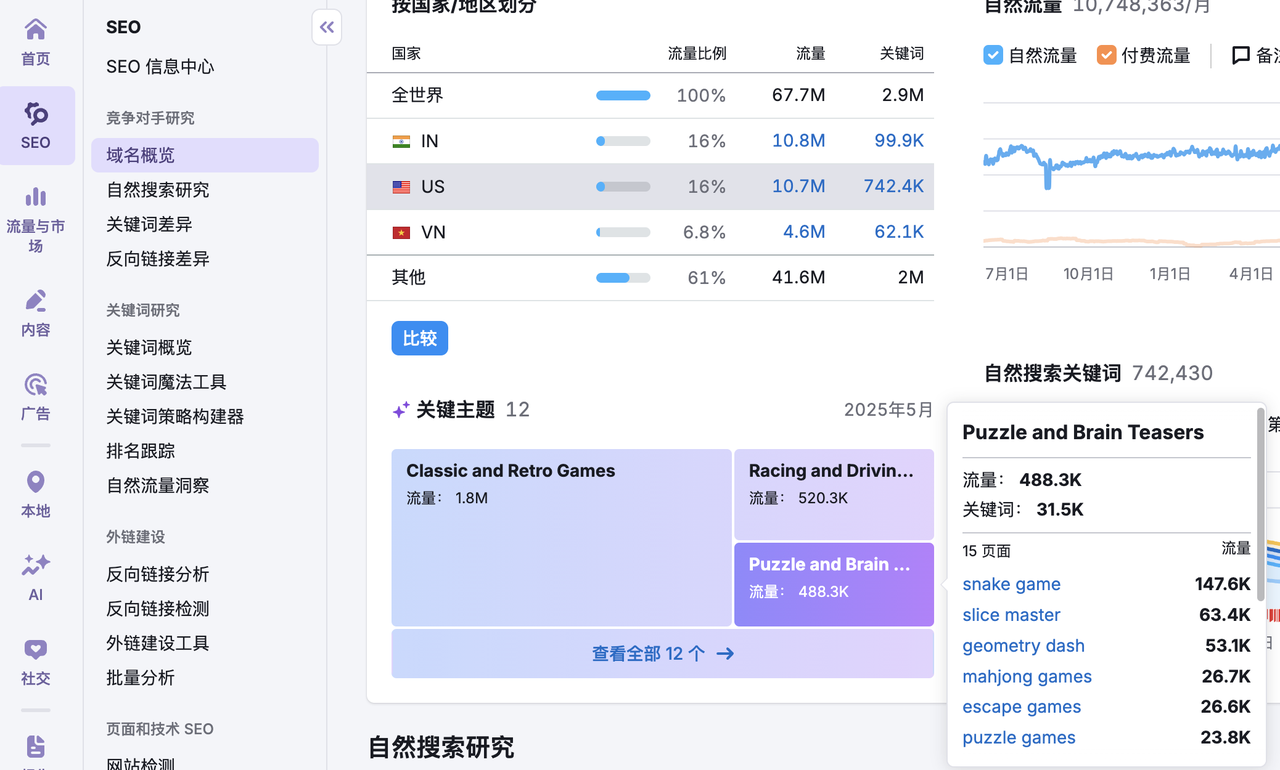Uncheck the 付费流量 checkbox

tap(1106, 55)
